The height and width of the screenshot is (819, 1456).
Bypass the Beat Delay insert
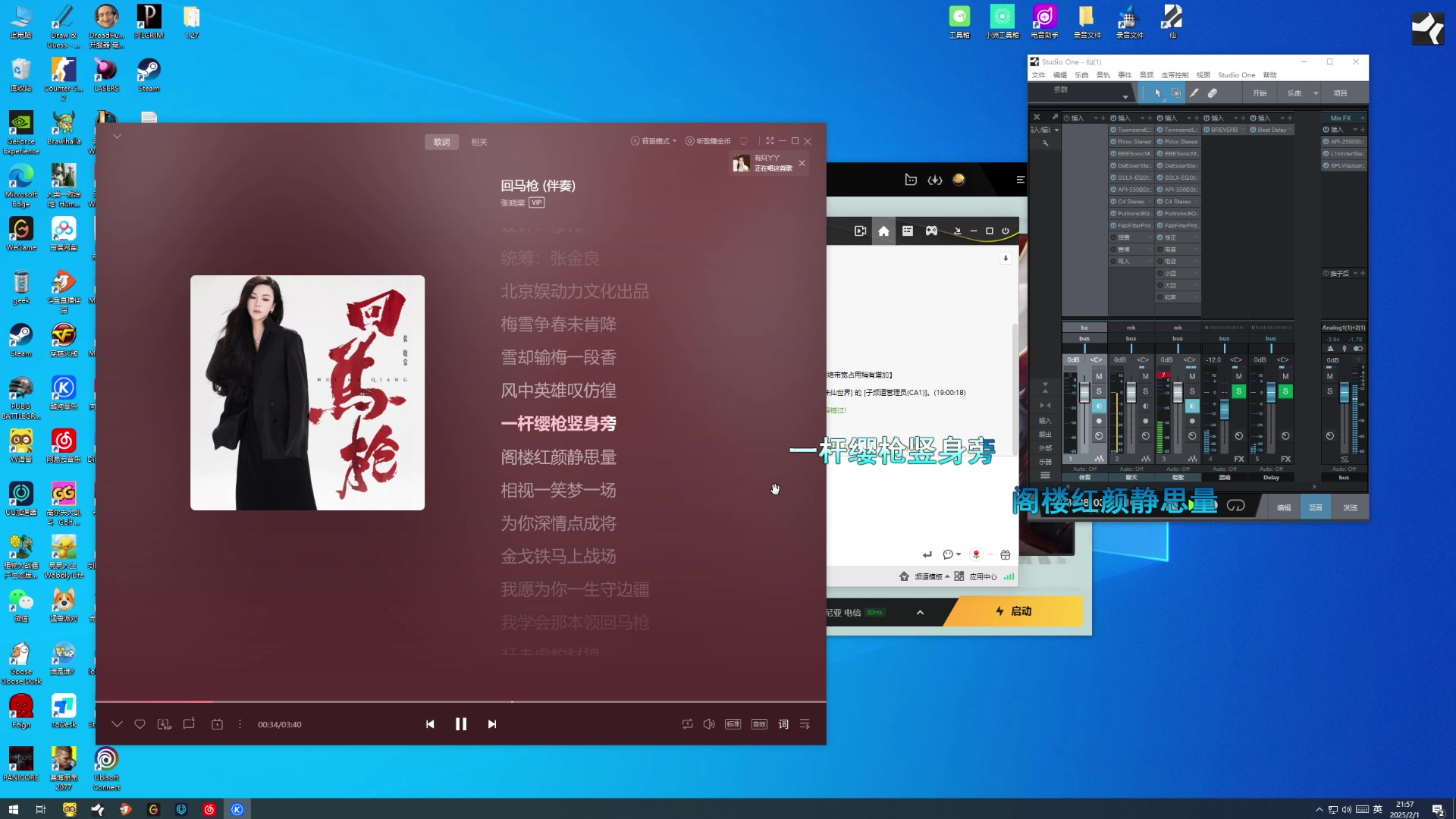pyautogui.click(x=1254, y=130)
